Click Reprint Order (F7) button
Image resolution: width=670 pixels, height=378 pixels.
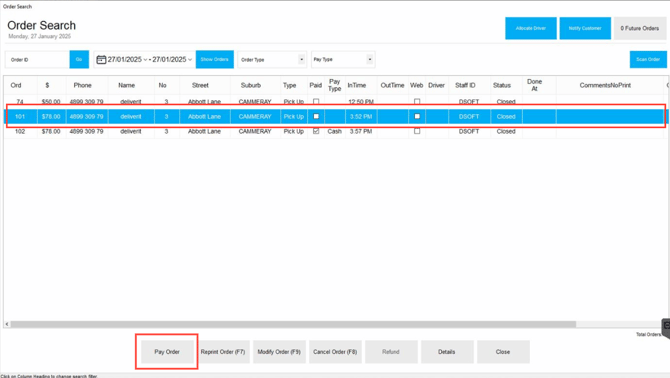tap(223, 352)
